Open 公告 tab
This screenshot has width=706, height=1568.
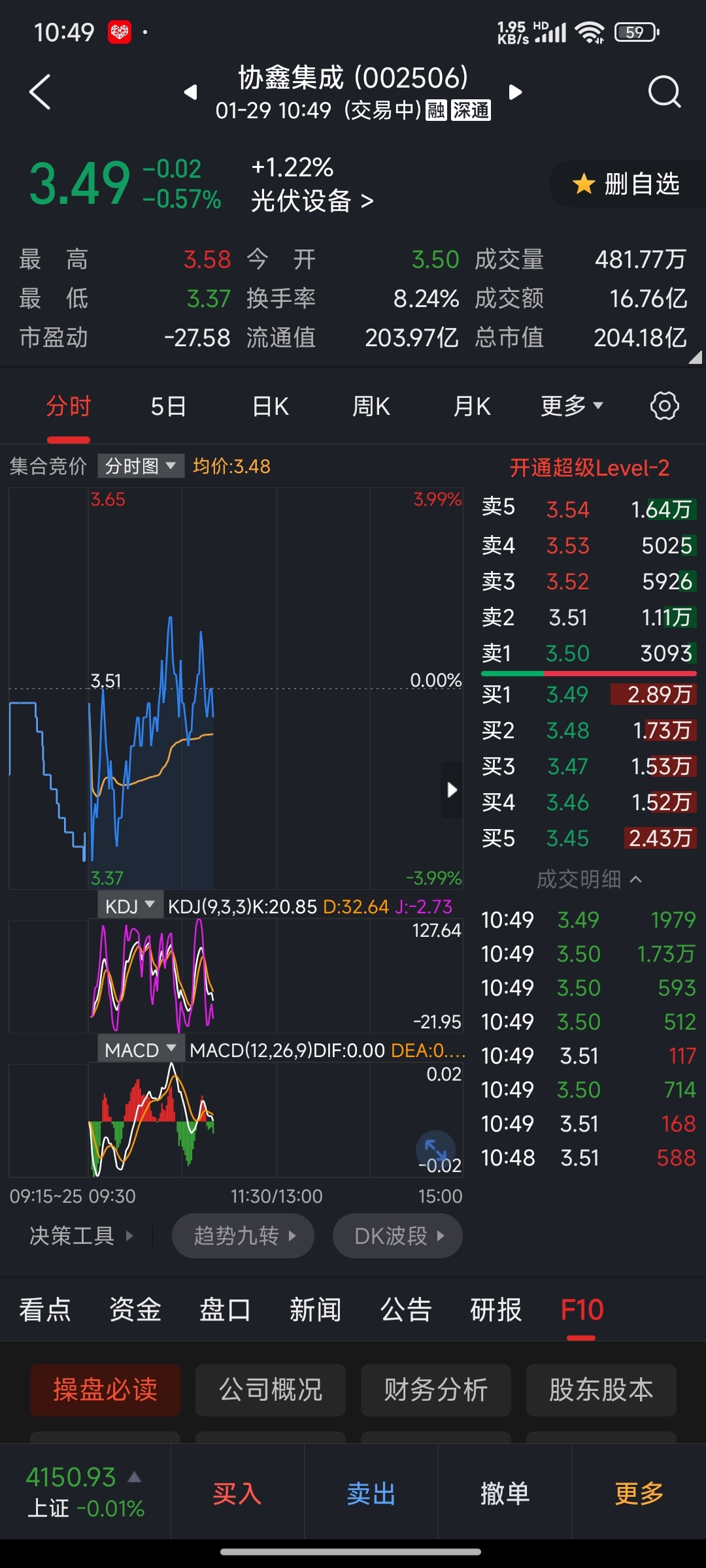[406, 1310]
